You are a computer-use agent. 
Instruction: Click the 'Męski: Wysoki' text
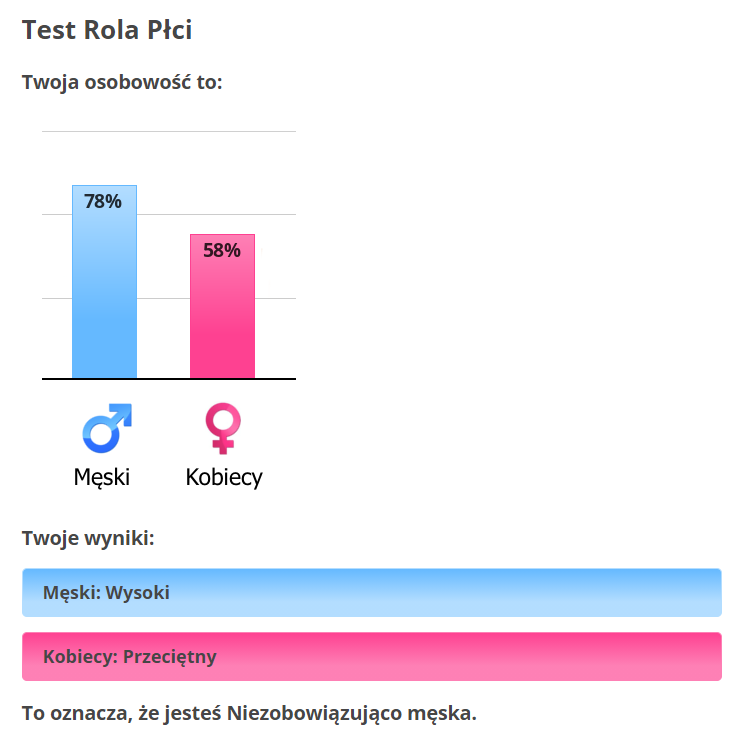(x=106, y=593)
